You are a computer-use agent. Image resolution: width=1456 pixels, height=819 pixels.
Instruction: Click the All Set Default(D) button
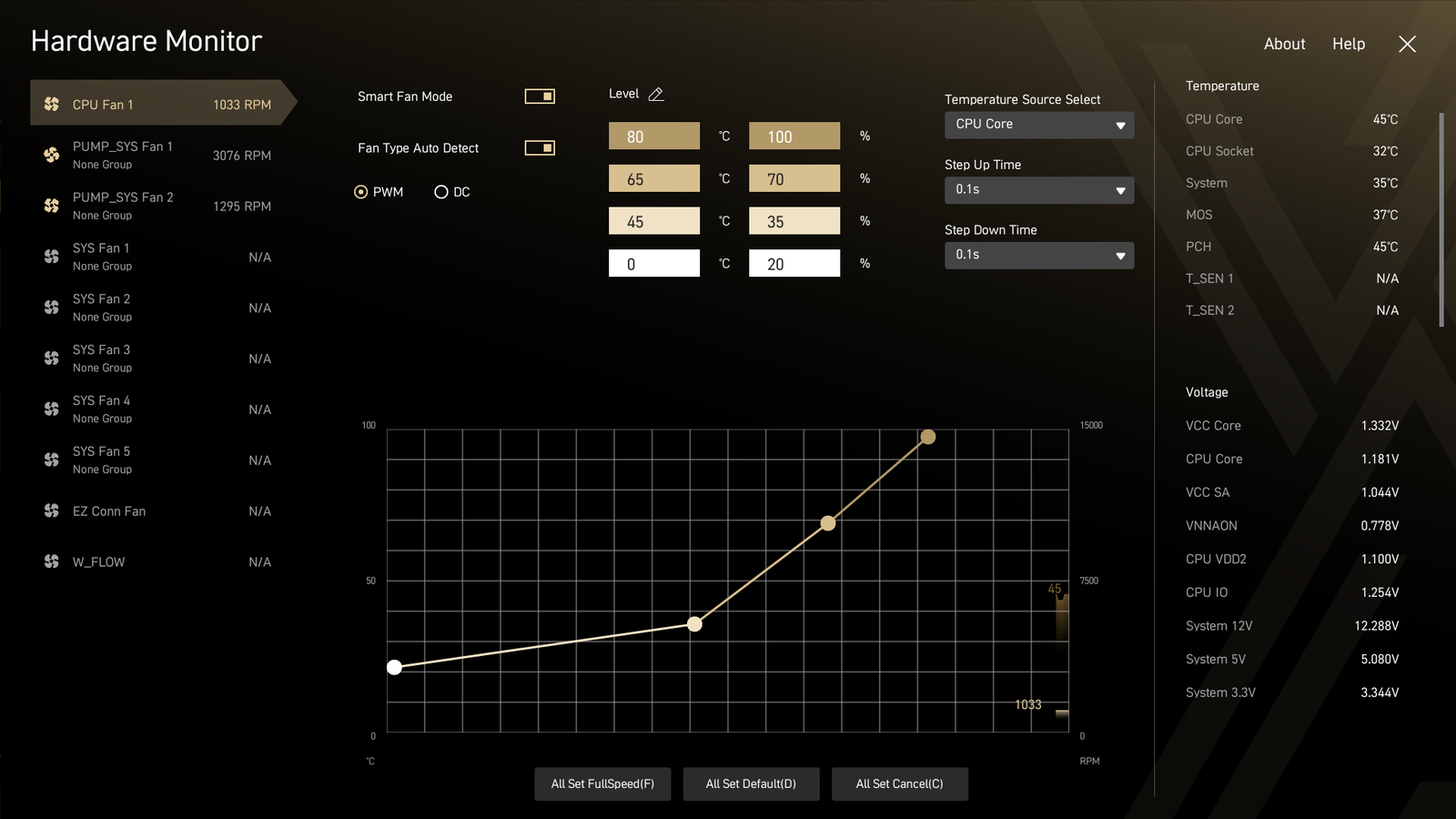pos(751,784)
